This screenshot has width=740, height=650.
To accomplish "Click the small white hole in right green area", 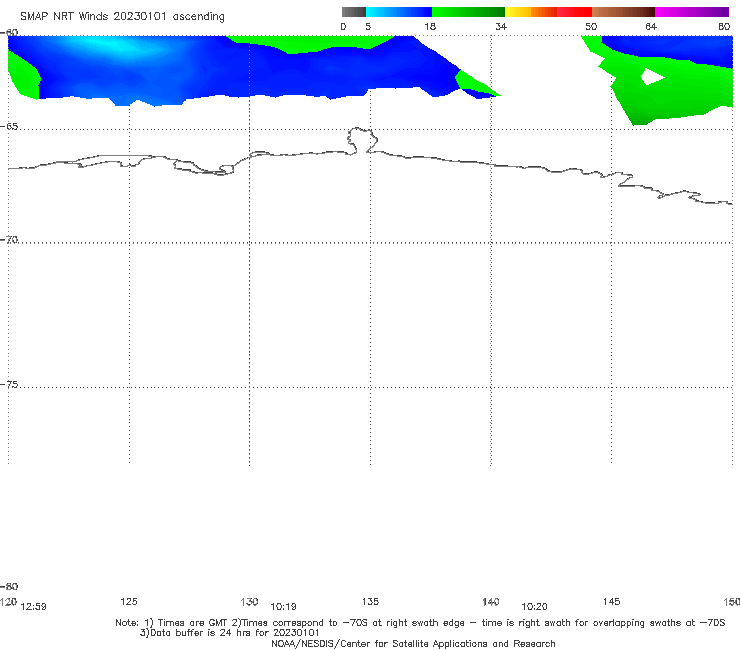I will [x=652, y=76].
